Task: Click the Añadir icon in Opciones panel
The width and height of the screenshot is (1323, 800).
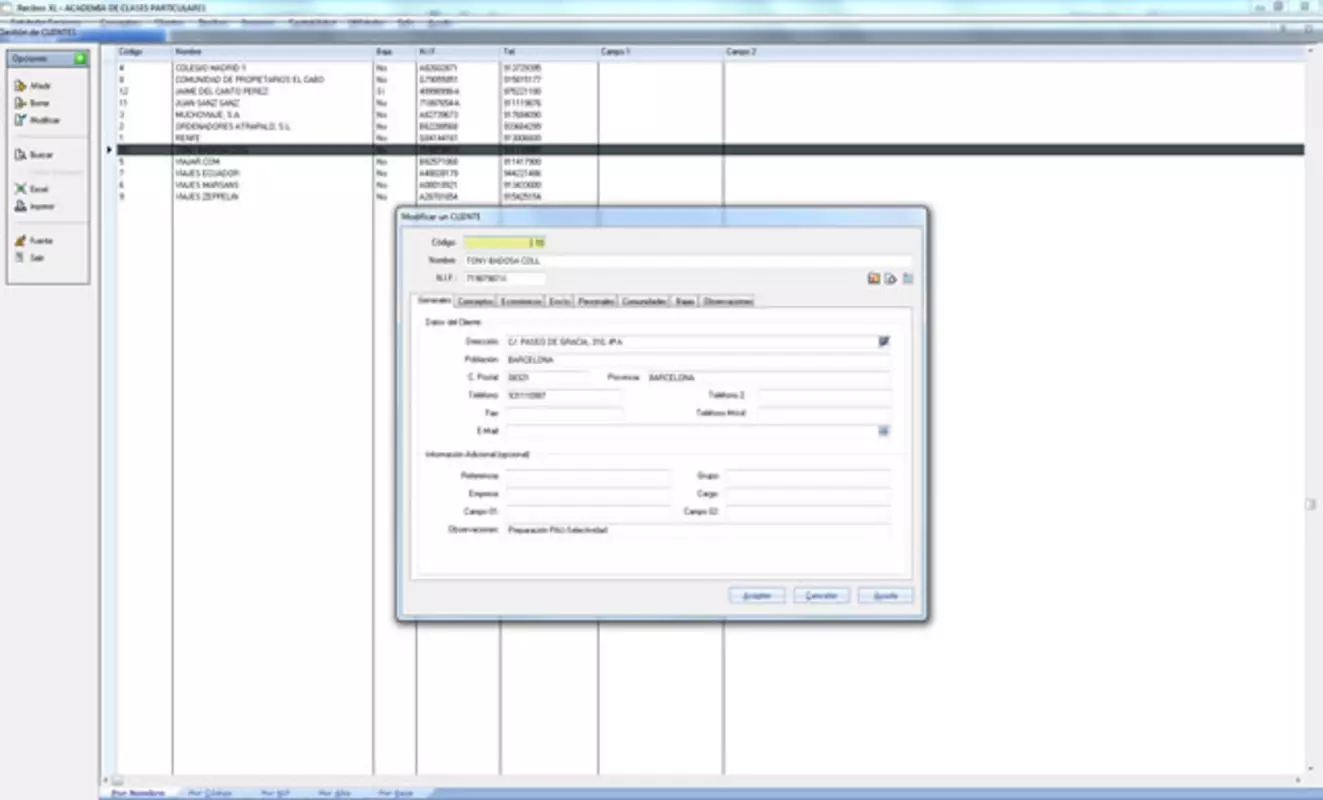Action: click(20, 86)
